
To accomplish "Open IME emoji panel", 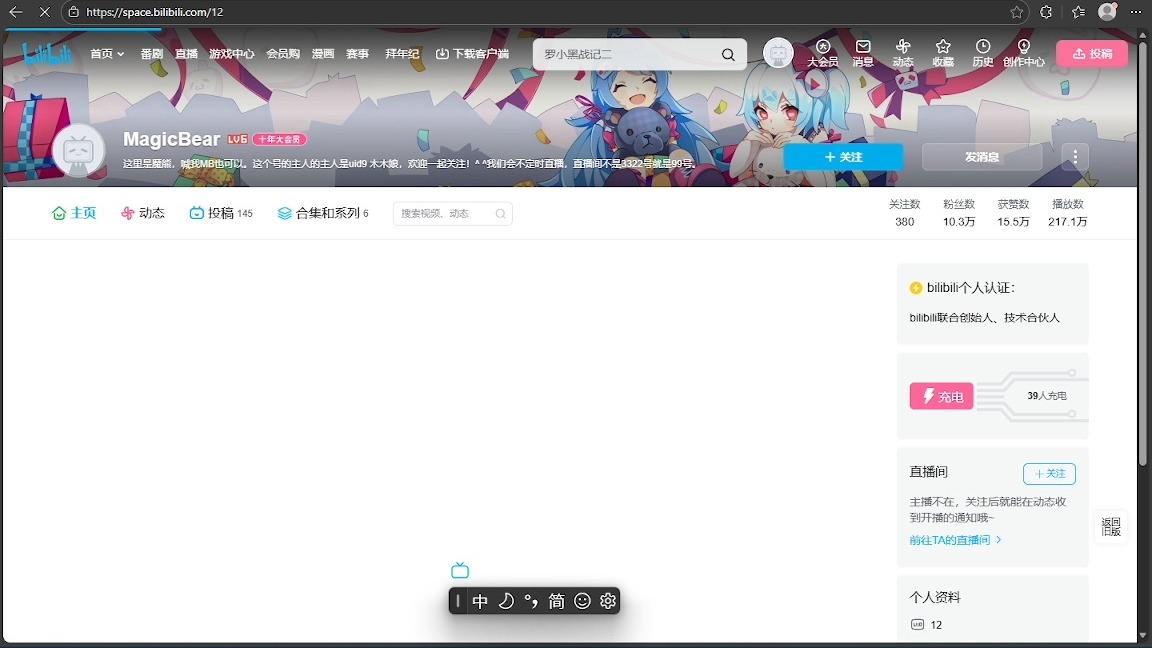I will [583, 602].
